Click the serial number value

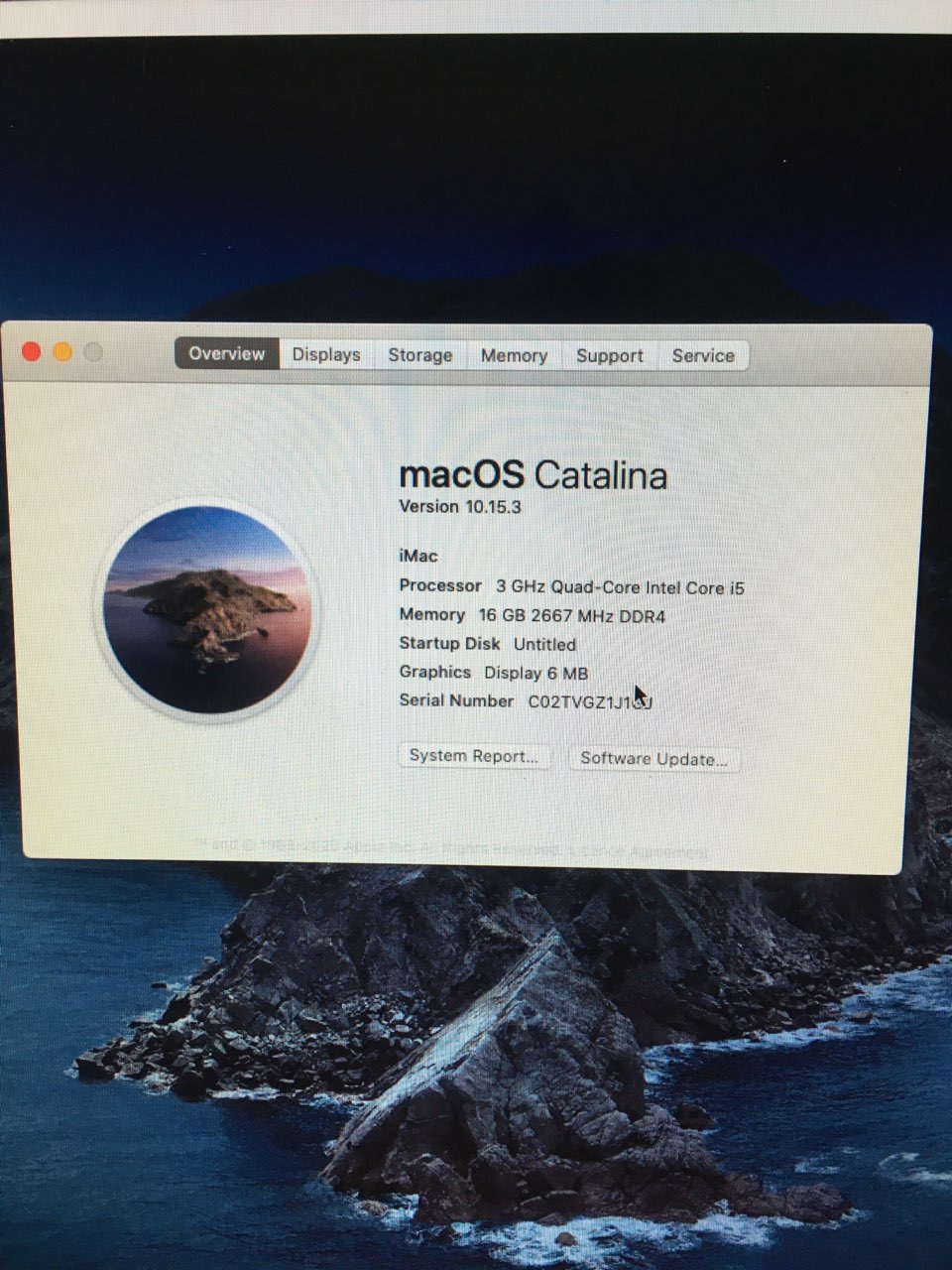(x=590, y=701)
